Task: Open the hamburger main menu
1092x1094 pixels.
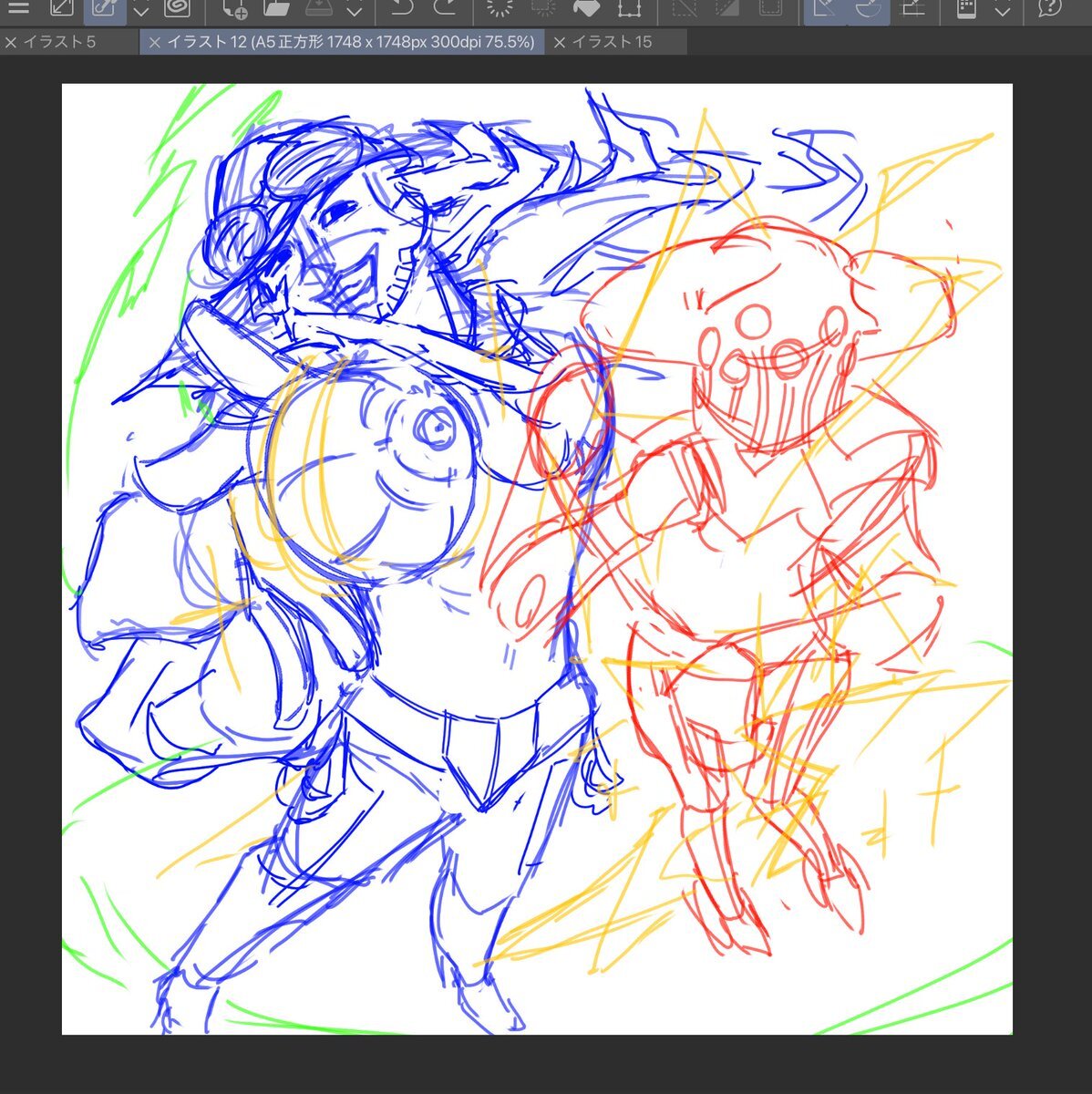Action: [18, 8]
